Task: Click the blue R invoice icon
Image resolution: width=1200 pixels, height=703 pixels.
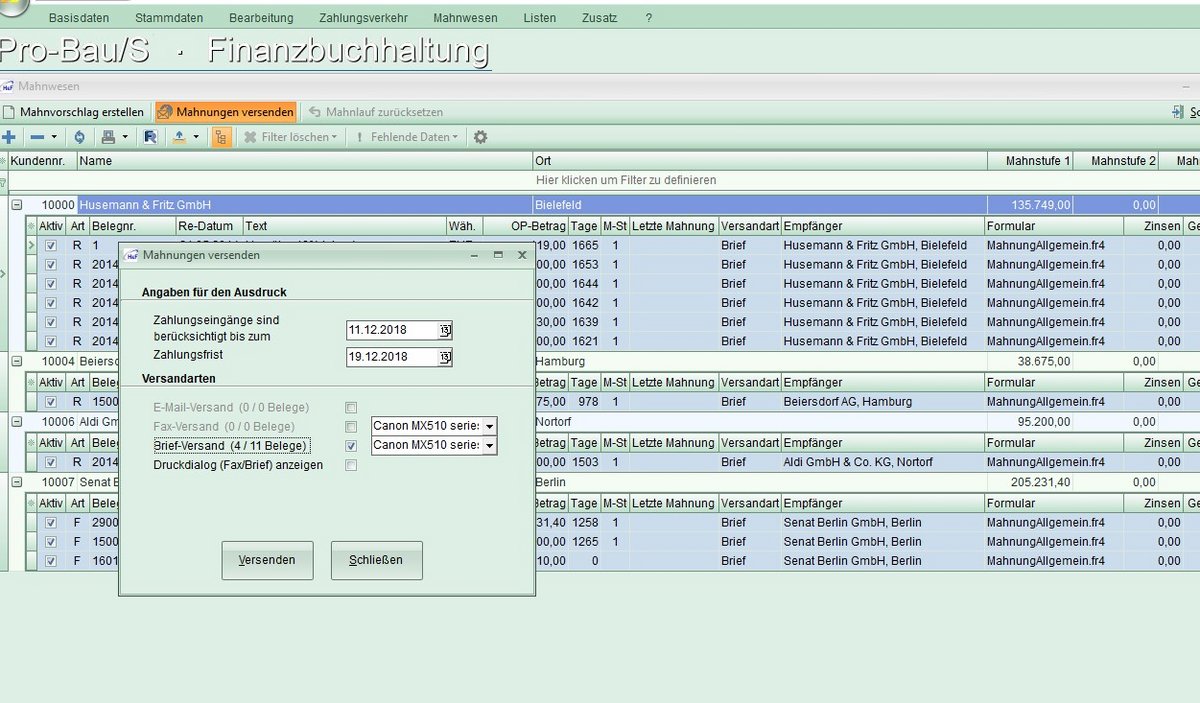Action: coord(150,137)
